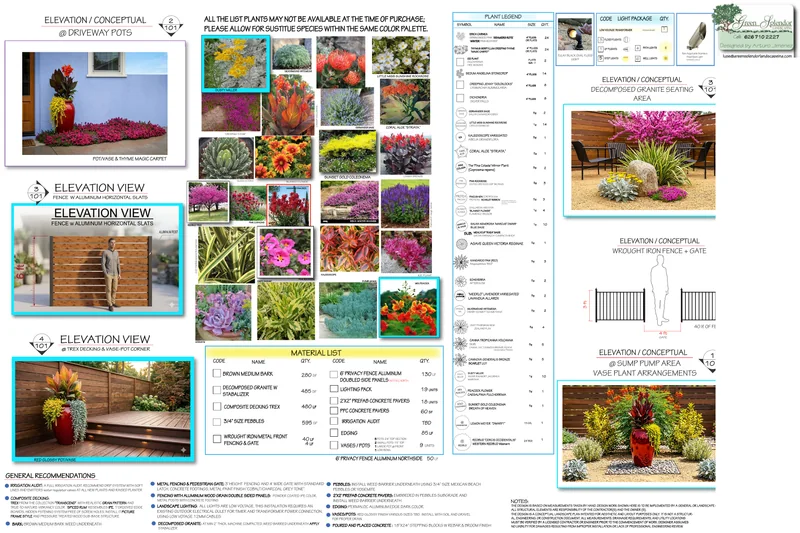Select the Coral Aloe "Strata" legend symbol

tap(461, 151)
